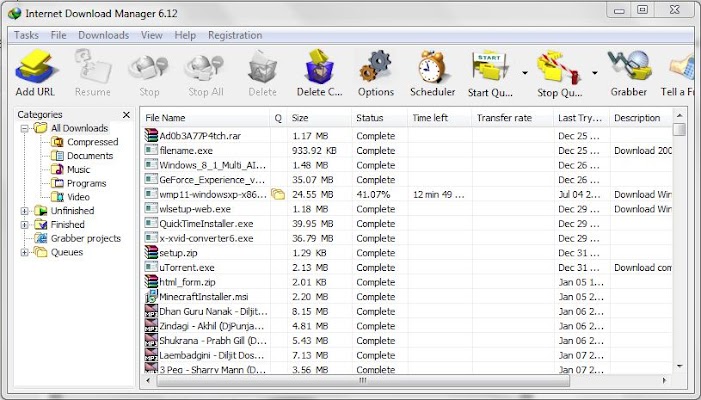701x400 pixels.
Task: Expand the Finished tree node
Action: (25, 225)
